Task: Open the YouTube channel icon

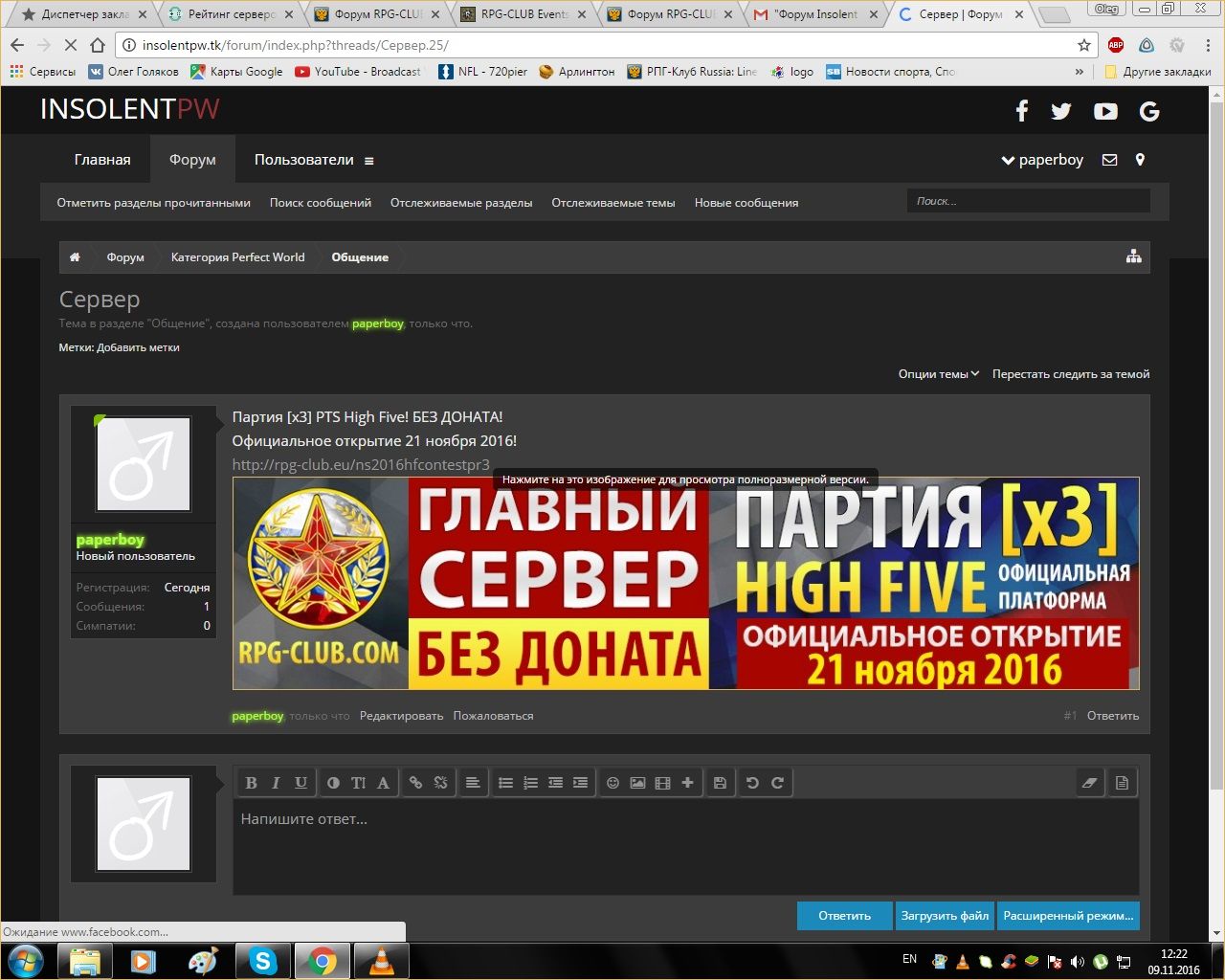Action: pyautogui.click(x=1105, y=111)
